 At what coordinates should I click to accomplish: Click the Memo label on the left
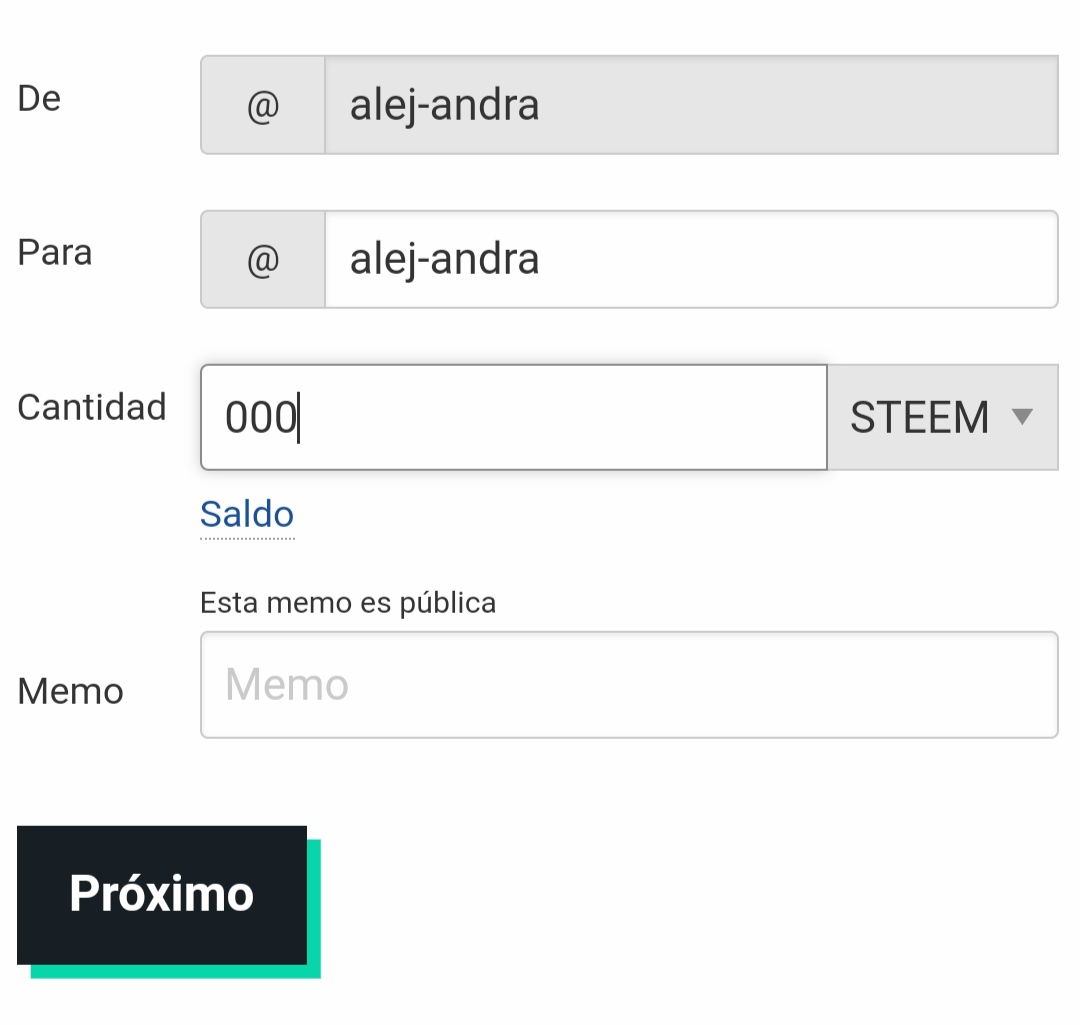(70, 692)
